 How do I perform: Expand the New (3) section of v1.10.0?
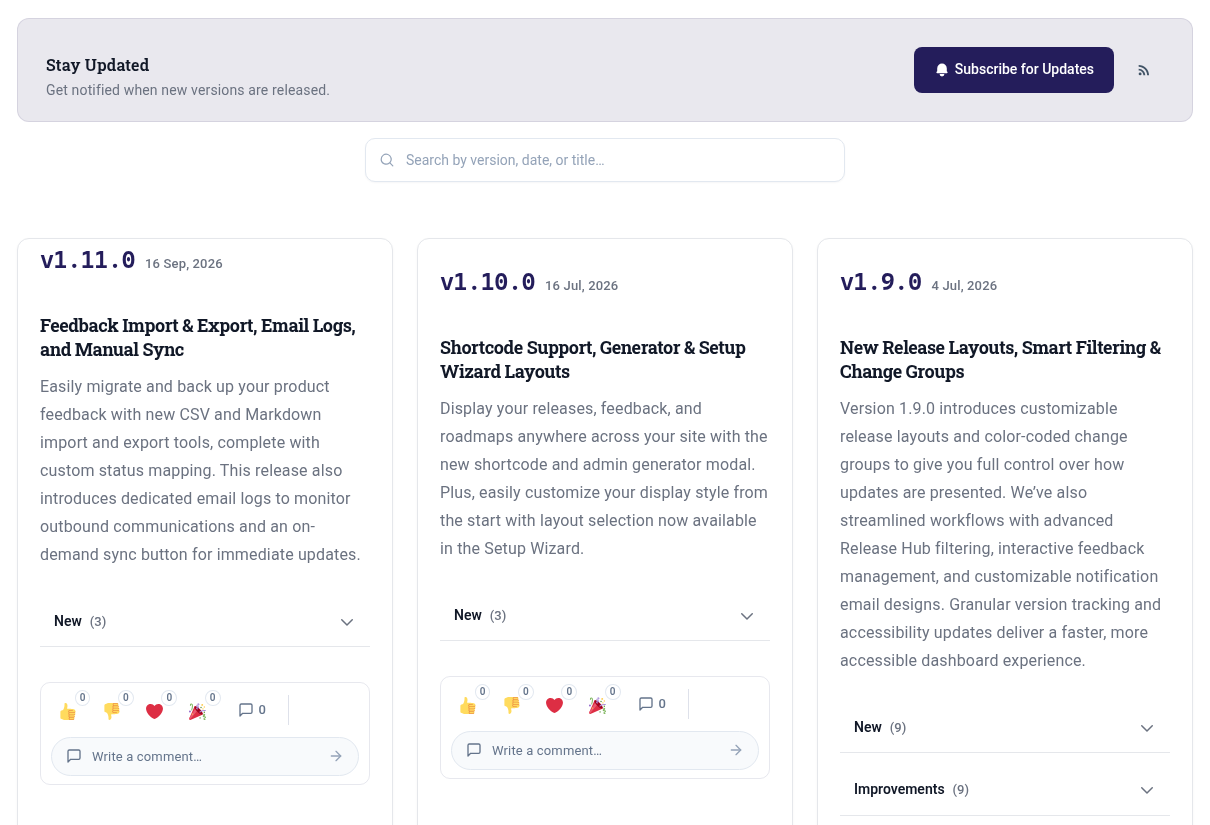[605, 615]
